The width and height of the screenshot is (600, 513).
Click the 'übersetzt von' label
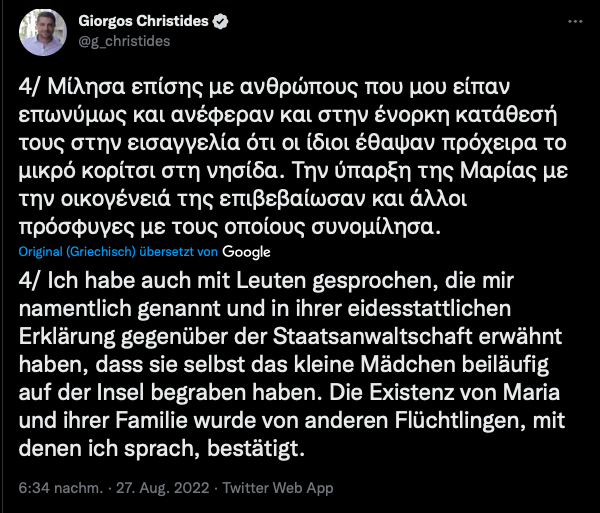178,252
